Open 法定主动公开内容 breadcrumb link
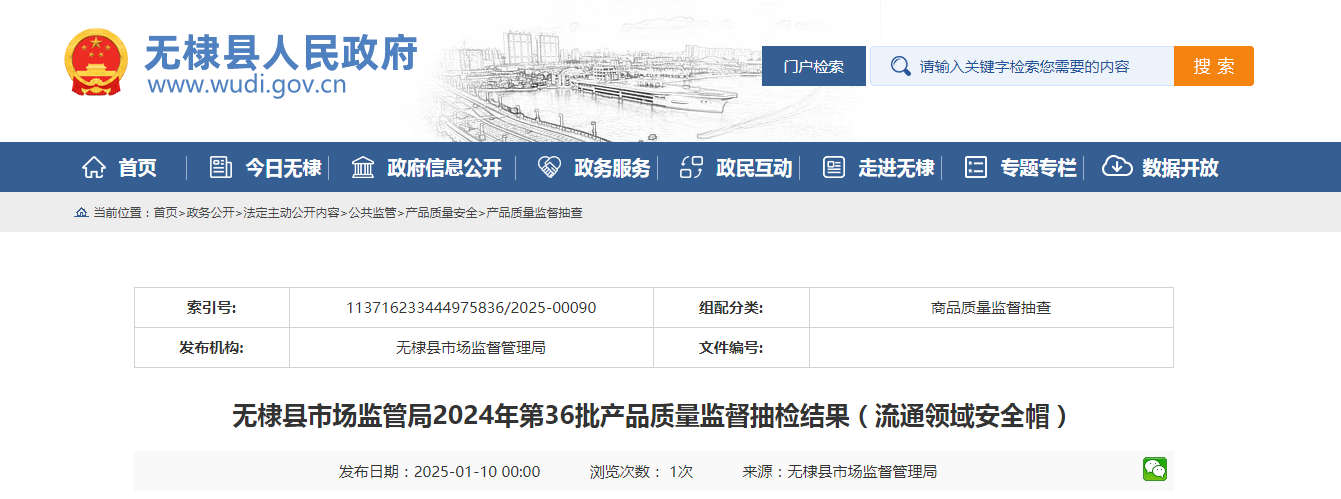Viewport: 1341px width, 499px height. 291,213
